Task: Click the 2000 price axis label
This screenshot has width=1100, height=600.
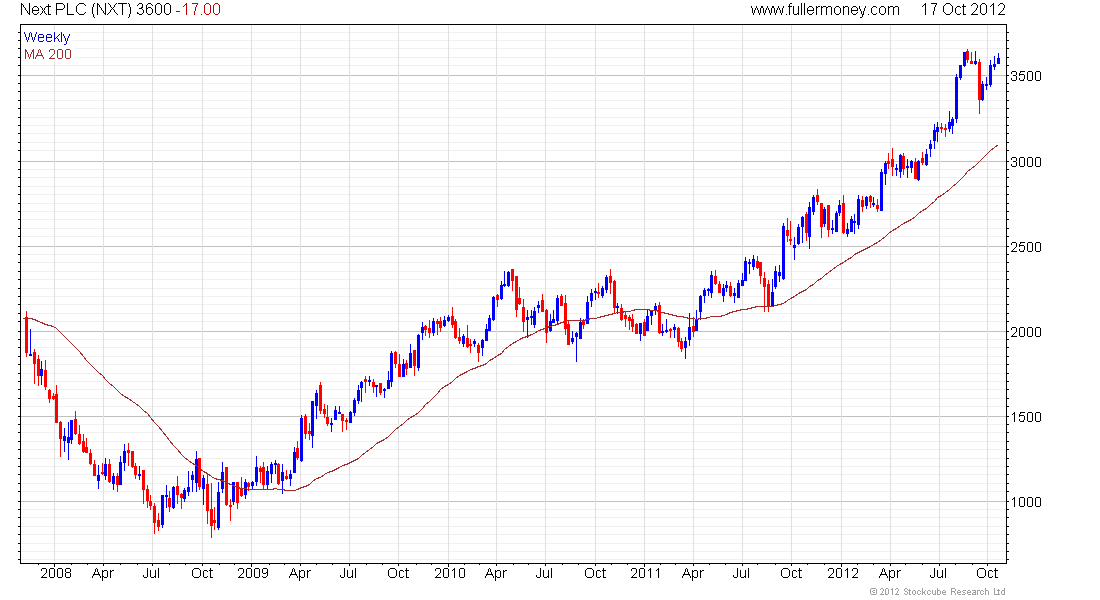Action: pos(1026,332)
